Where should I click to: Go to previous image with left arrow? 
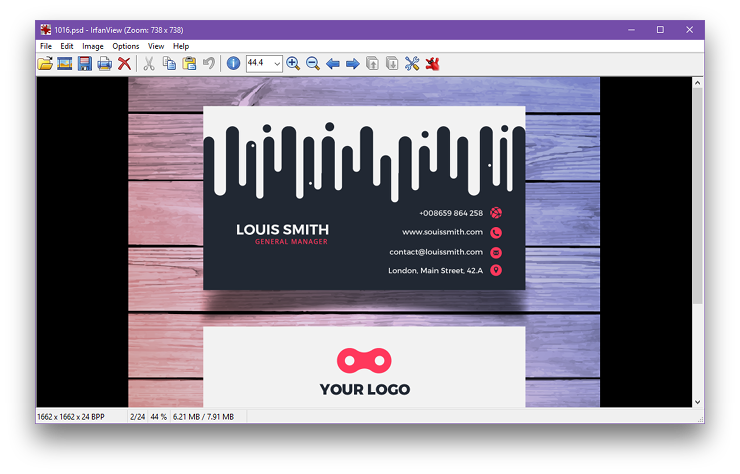click(333, 64)
